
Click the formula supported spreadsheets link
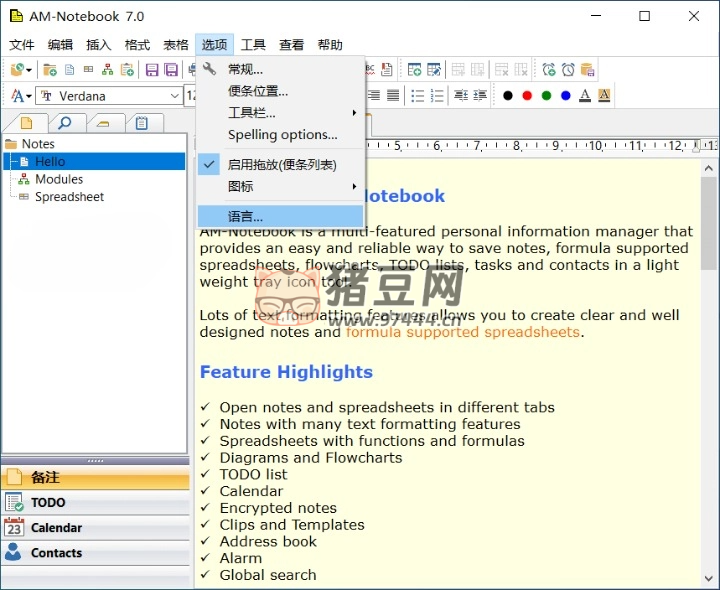pyautogui.click(x=463, y=332)
